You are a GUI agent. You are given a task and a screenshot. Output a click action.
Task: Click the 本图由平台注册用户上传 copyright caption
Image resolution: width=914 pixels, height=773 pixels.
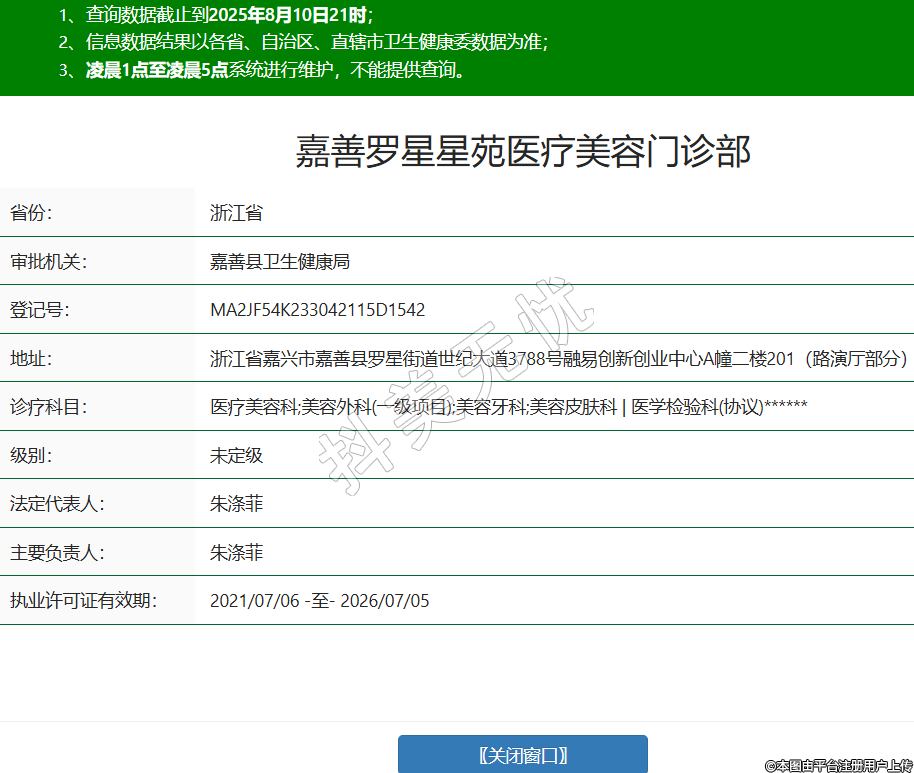[838, 765]
